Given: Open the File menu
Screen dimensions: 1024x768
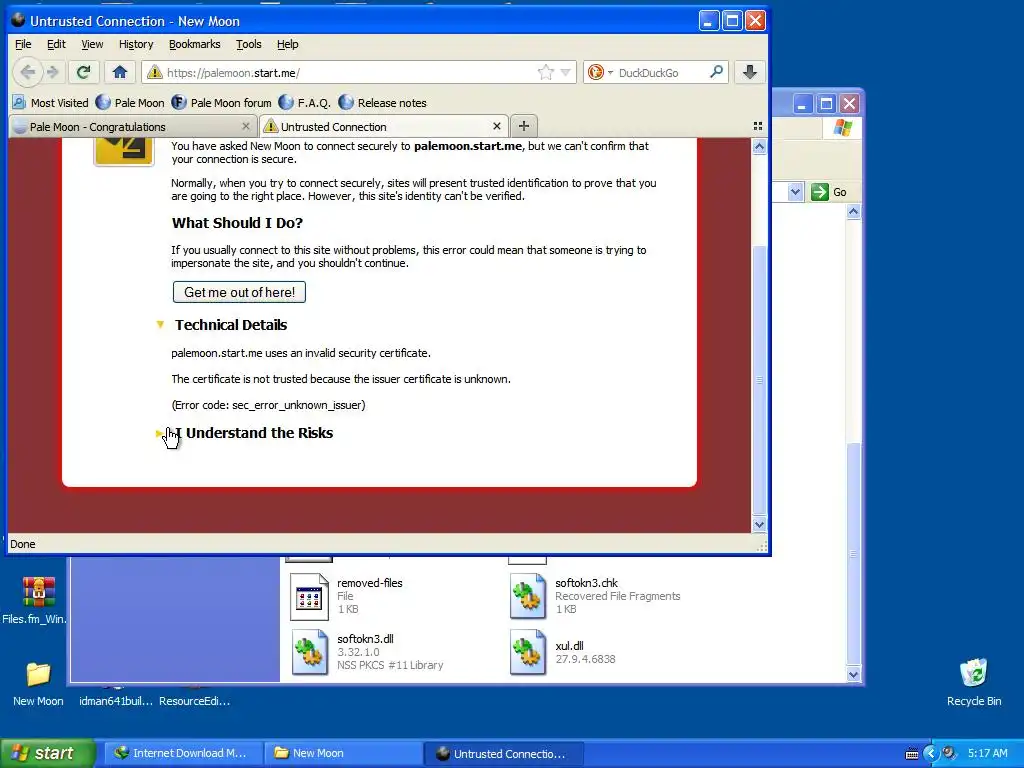Looking at the screenshot, I should [23, 44].
